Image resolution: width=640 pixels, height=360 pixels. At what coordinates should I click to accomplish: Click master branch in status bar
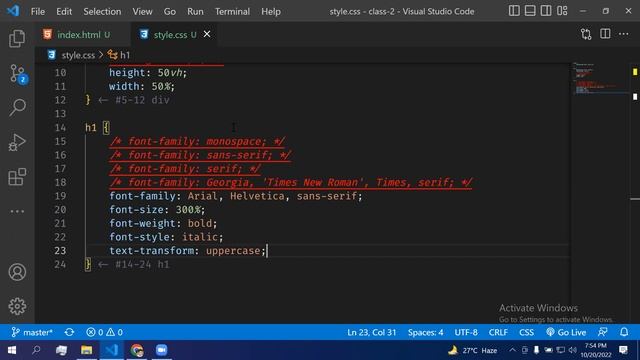(x=32, y=332)
